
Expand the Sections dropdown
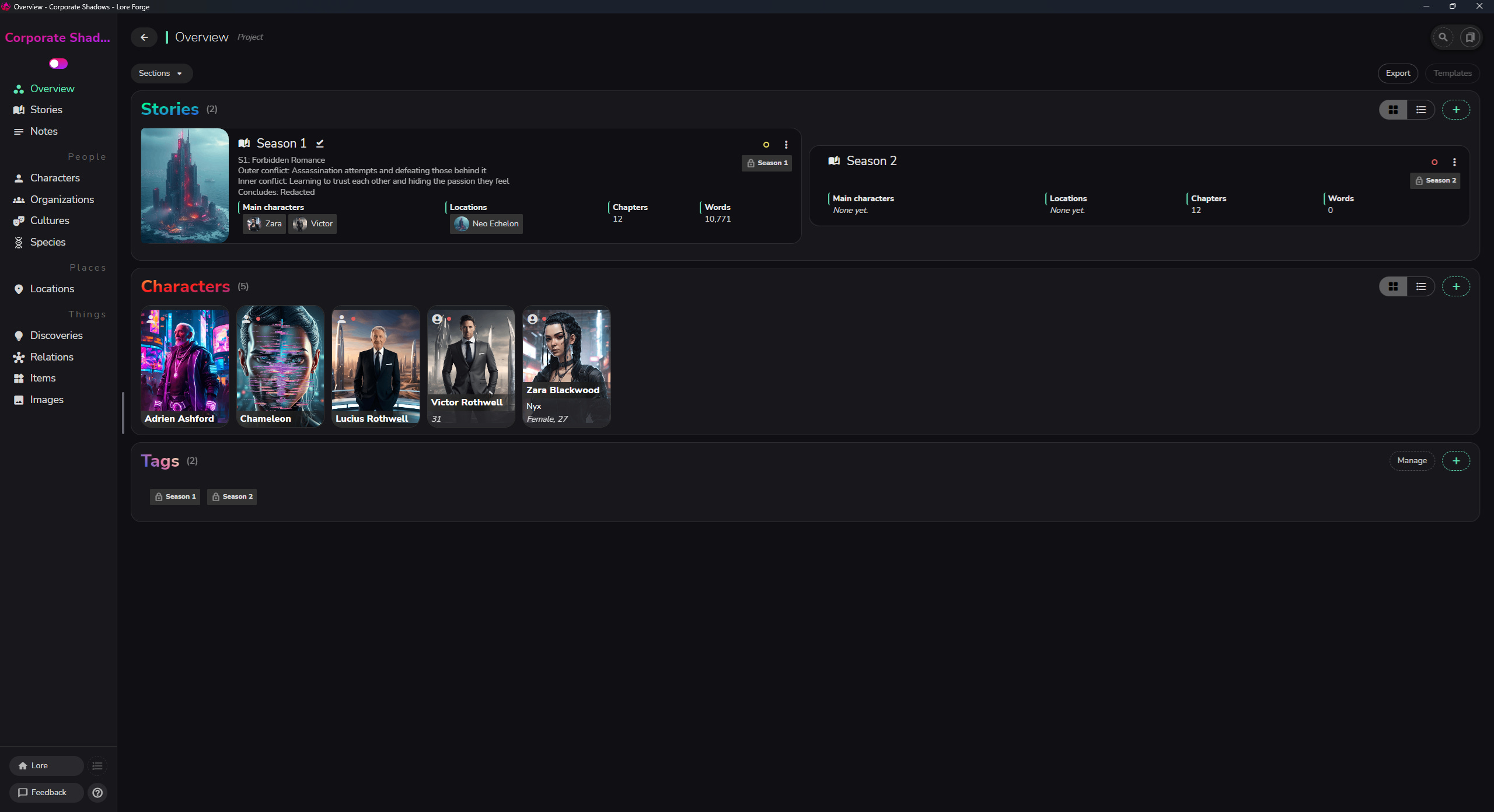pos(161,73)
